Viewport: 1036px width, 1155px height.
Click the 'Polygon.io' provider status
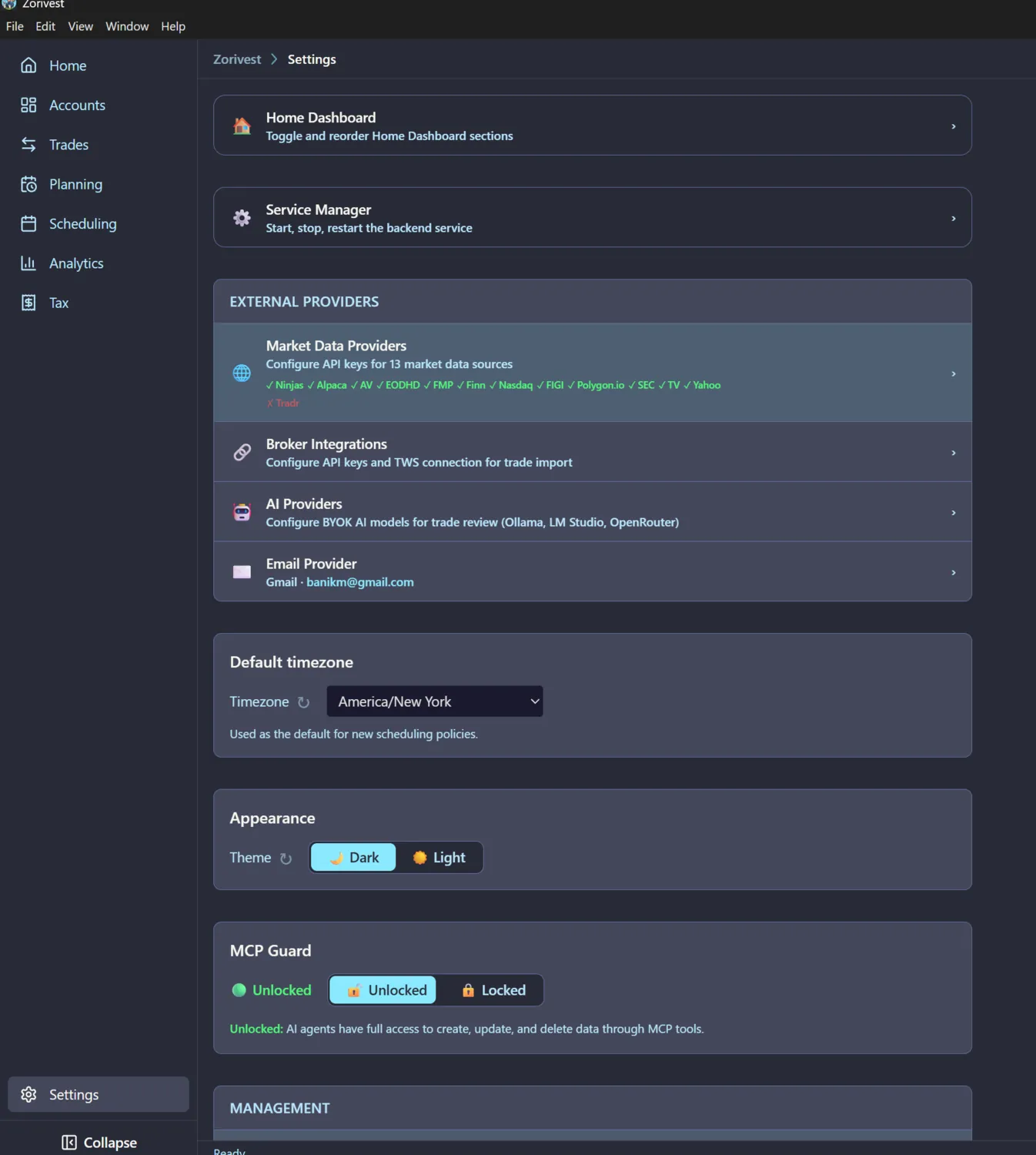pyautogui.click(x=596, y=385)
